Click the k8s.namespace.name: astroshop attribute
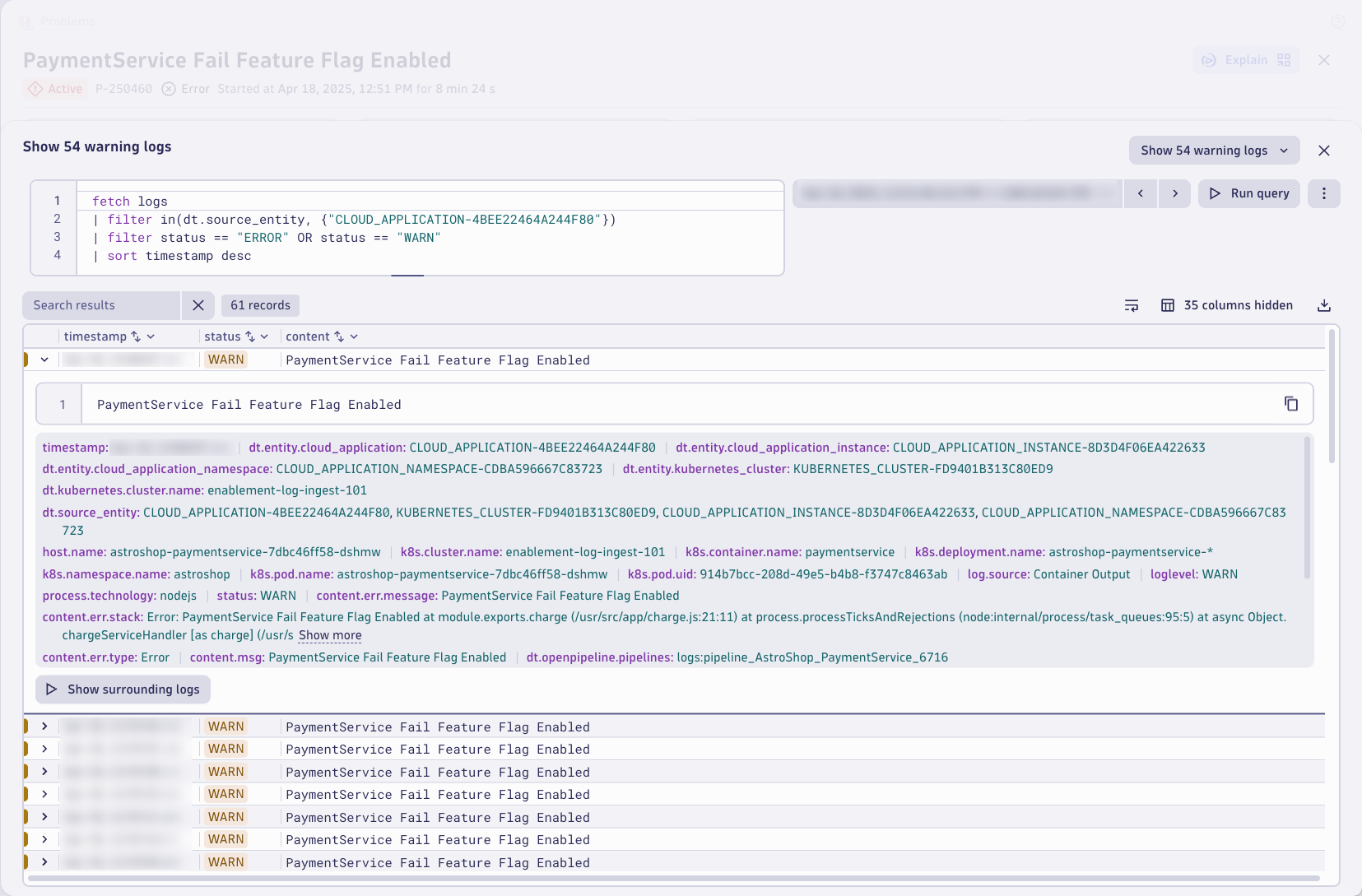Viewport: 1362px width, 896px height. coord(136,574)
